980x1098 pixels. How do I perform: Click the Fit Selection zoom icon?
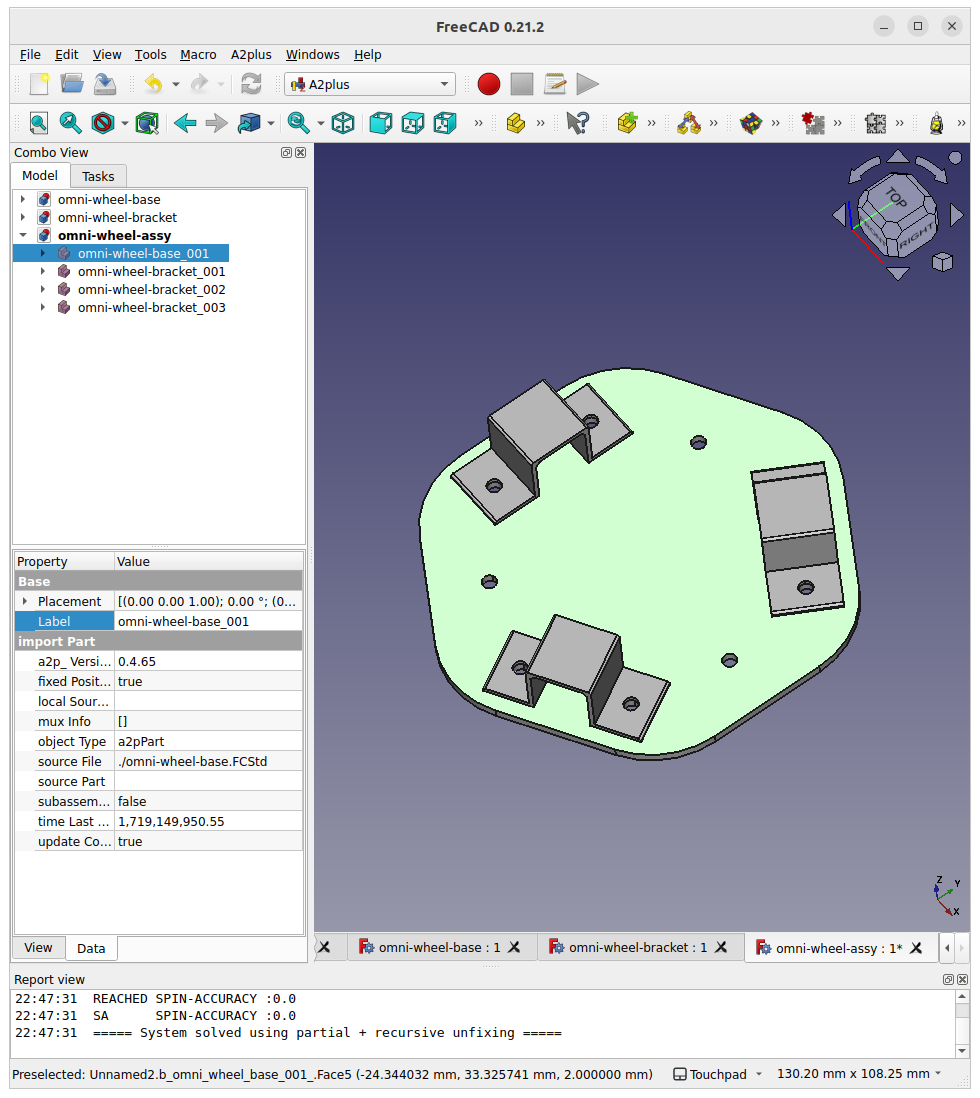pos(70,123)
